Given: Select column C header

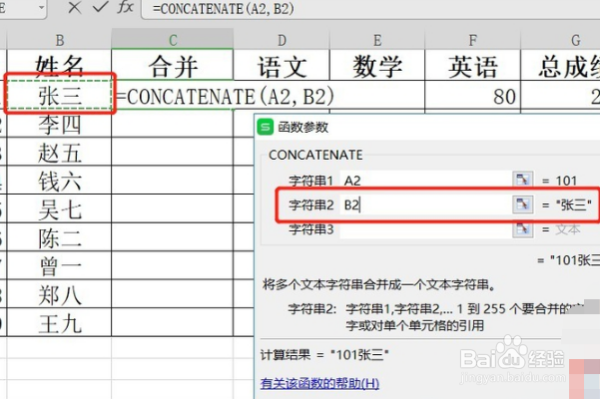Looking at the screenshot, I should point(173,40).
